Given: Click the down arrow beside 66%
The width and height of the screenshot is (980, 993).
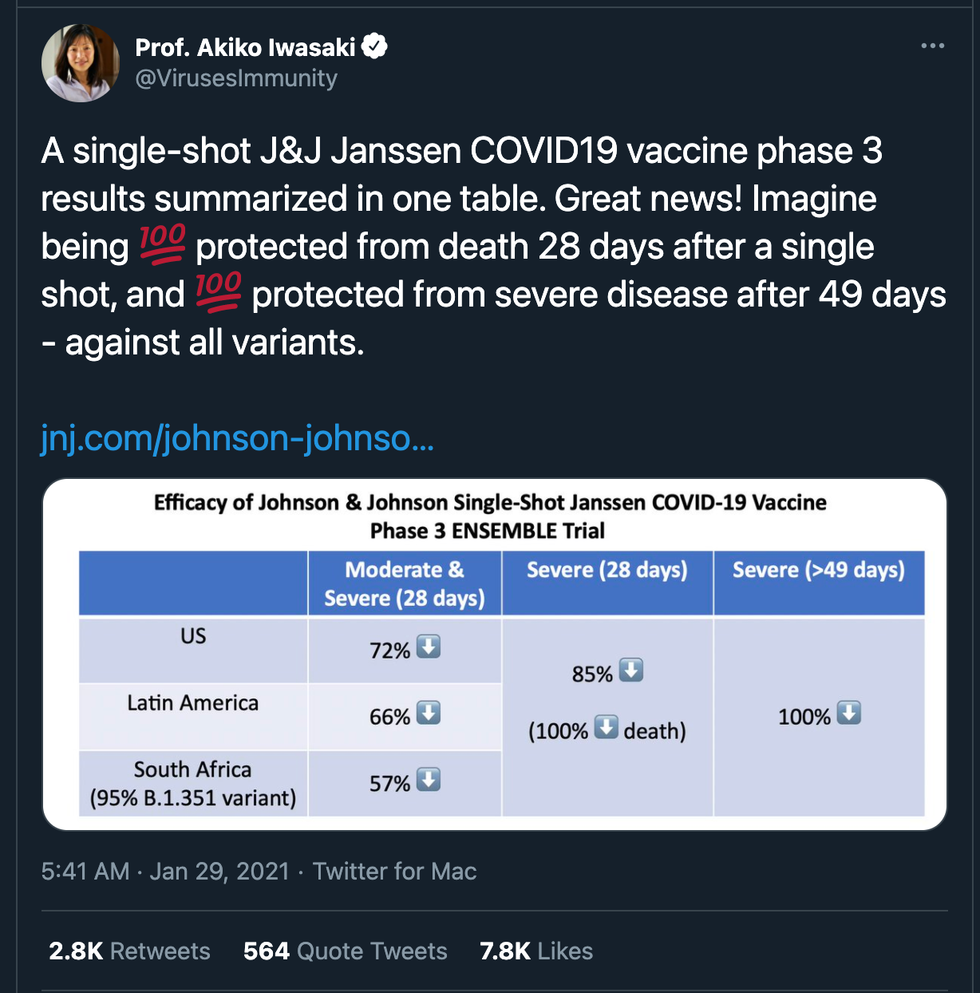Looking at the screenshot, I should click(429, 714).
